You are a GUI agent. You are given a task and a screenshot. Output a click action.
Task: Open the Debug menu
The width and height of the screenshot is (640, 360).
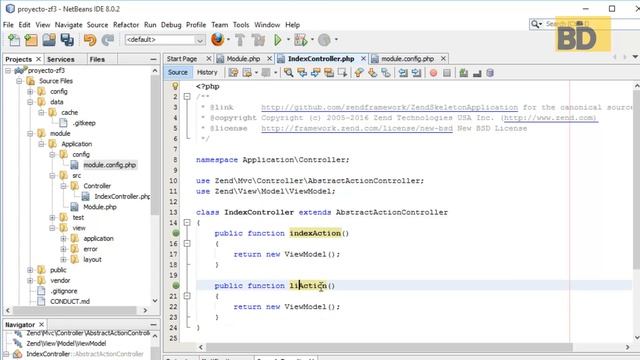click(171, 25)
